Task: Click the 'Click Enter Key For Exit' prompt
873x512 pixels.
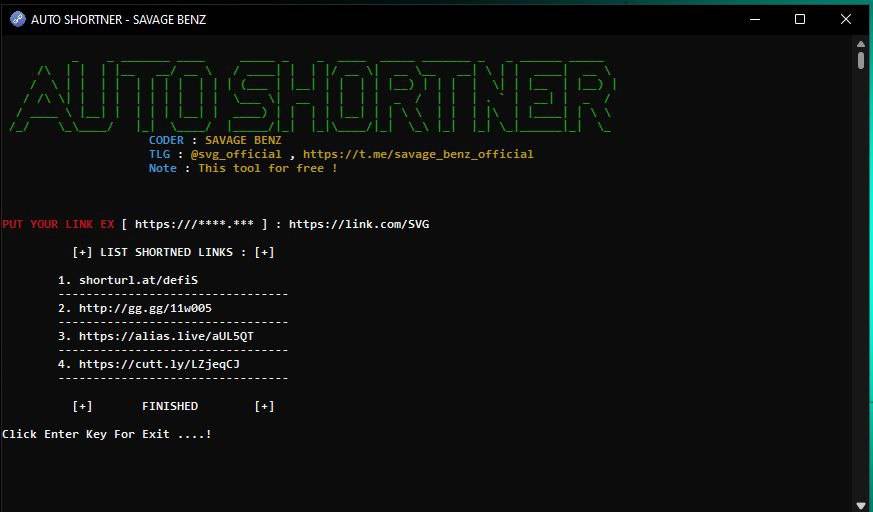Action: click(107, 434)
